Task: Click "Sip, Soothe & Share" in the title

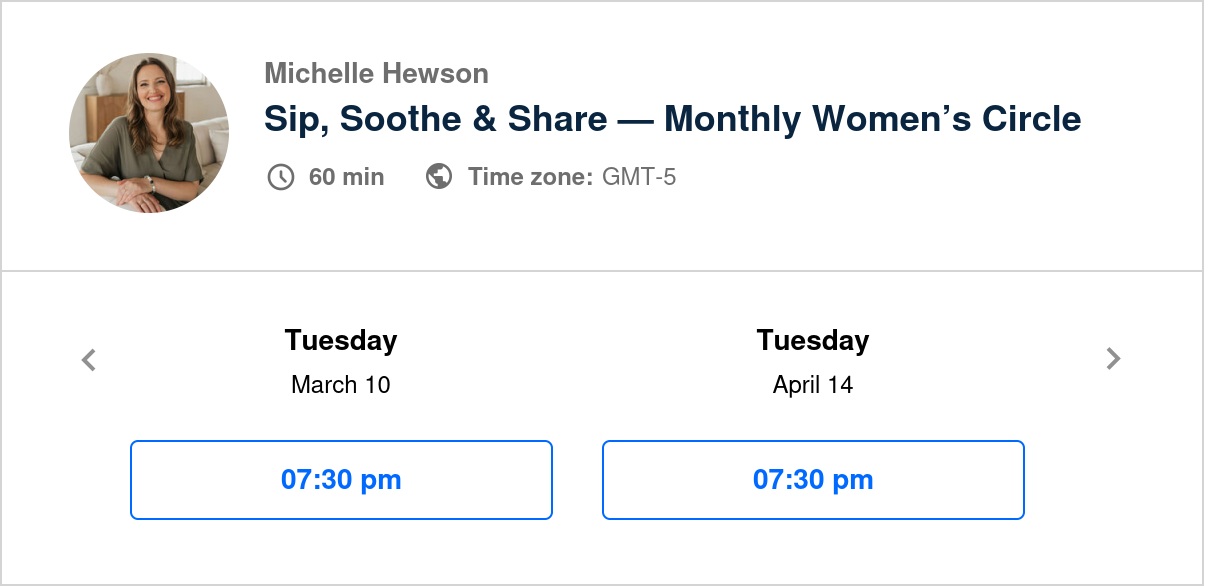Action: tap(435, 119)
